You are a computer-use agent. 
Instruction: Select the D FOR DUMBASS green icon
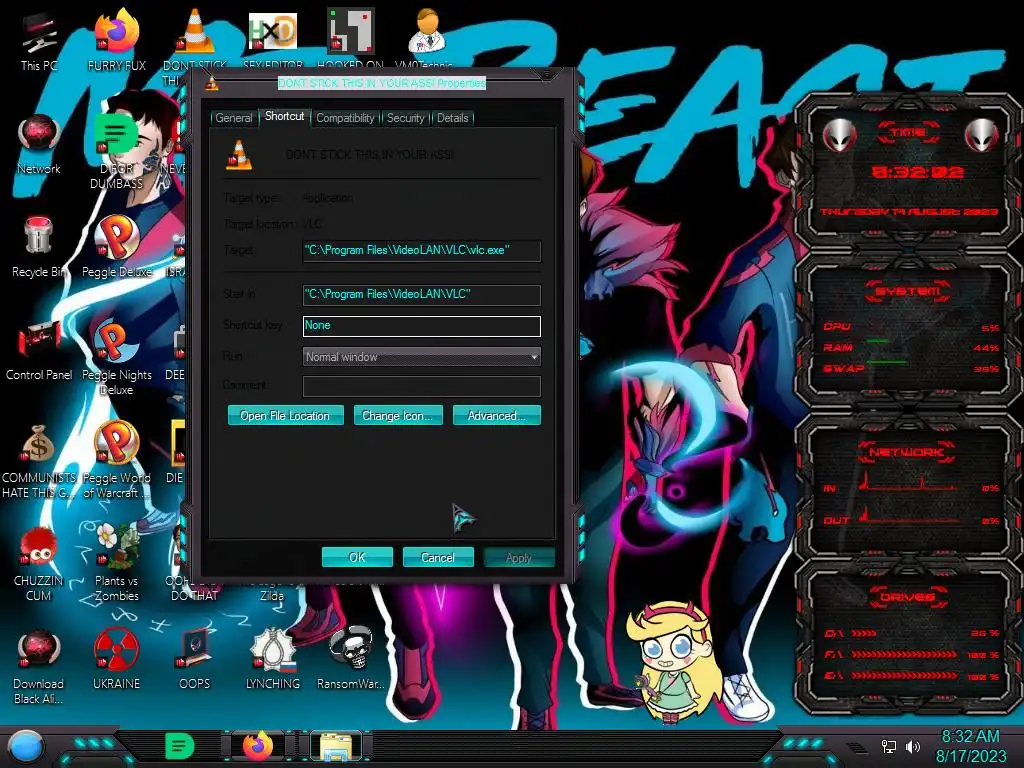click(x=116, y=152)
